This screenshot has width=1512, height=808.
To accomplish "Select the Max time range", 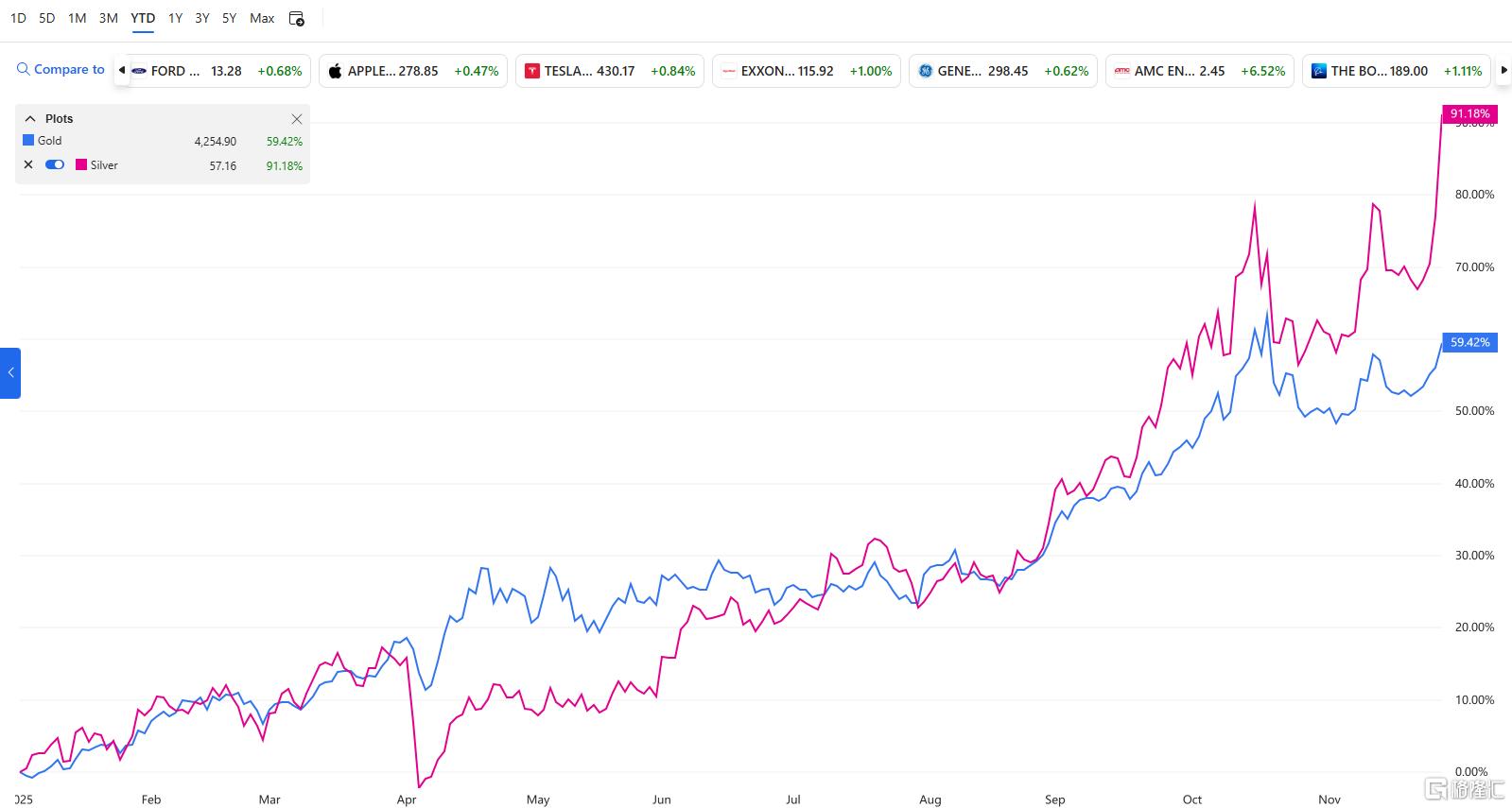I will [262, 18].
